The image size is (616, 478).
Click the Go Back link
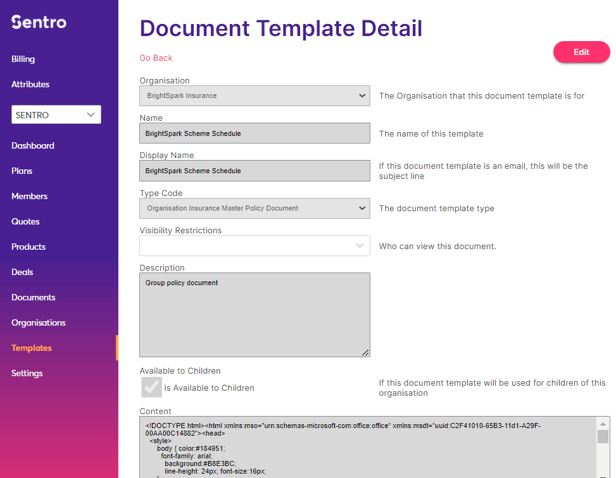tap(156, 58)
